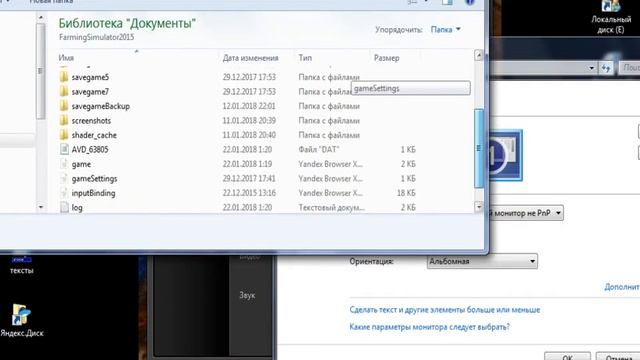Select the gameSettings file name
640x360 pixels.
point(94,179)
